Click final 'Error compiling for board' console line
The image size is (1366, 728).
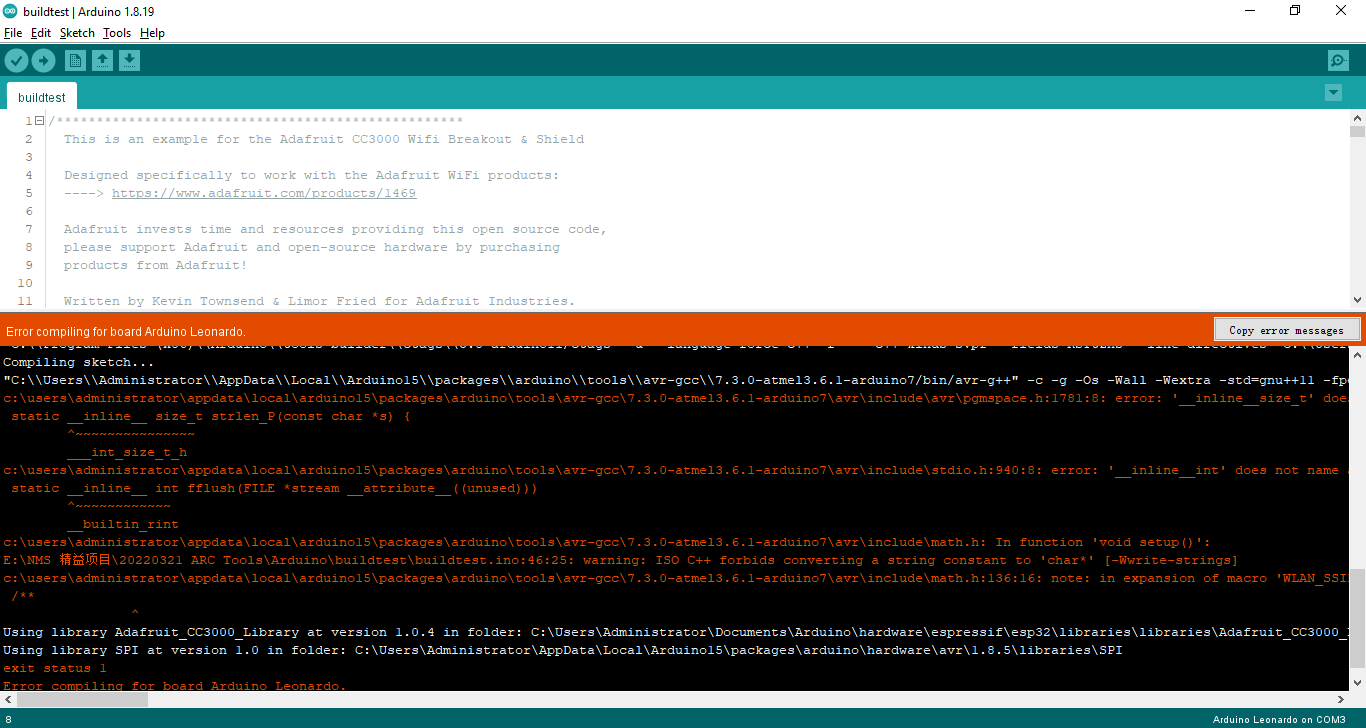click(x=175, y=686)
